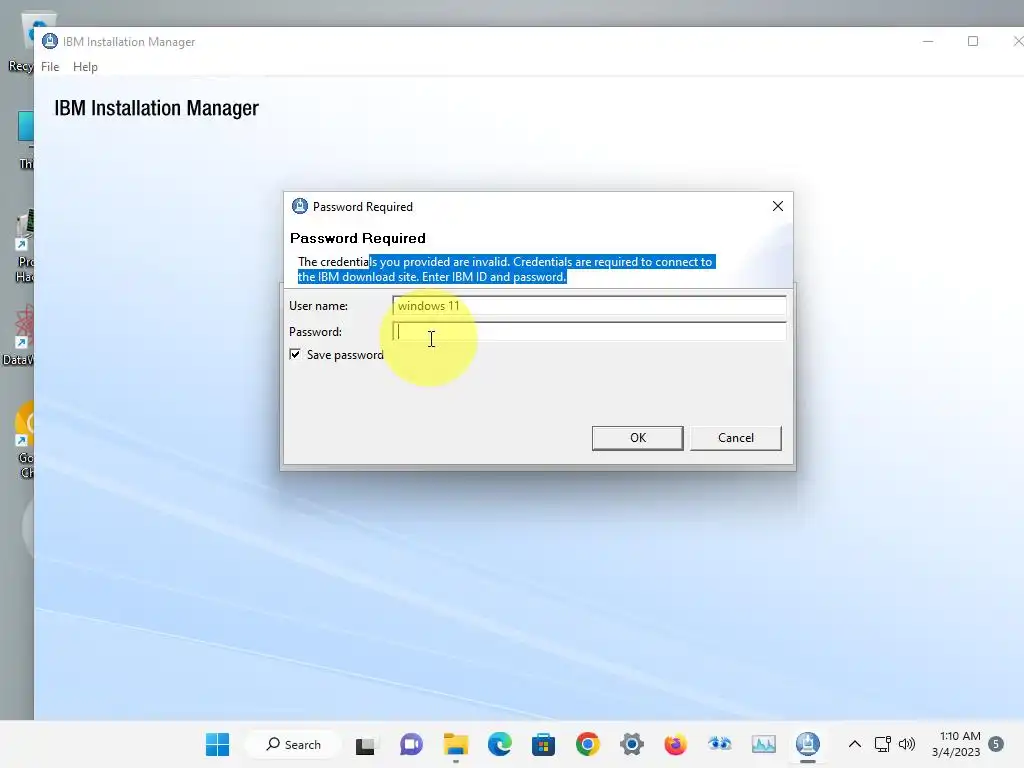Click IBM Installation Manager title bar icon
The height and width of the screenshot is (768, 1024).
pyautogui.click(x=50, y=41)
